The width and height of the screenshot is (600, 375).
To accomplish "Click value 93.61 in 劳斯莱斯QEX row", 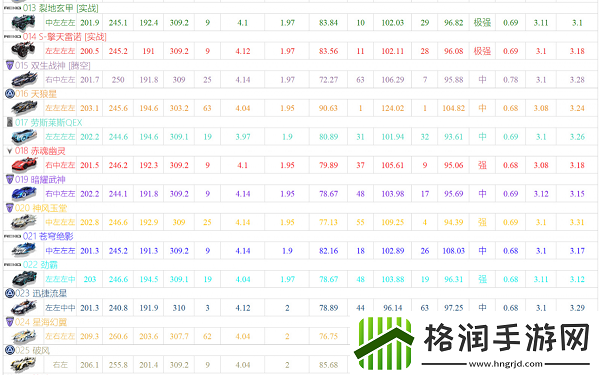I will coord(453,137).
